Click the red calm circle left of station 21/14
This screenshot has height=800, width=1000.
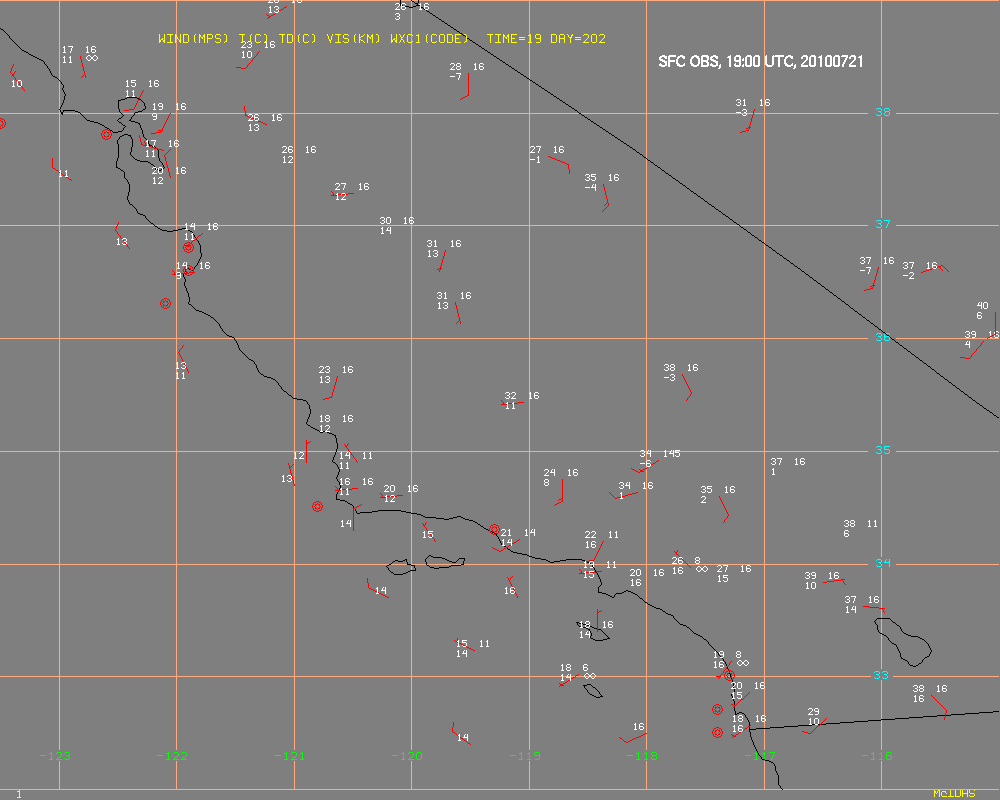tap(494, 530)
